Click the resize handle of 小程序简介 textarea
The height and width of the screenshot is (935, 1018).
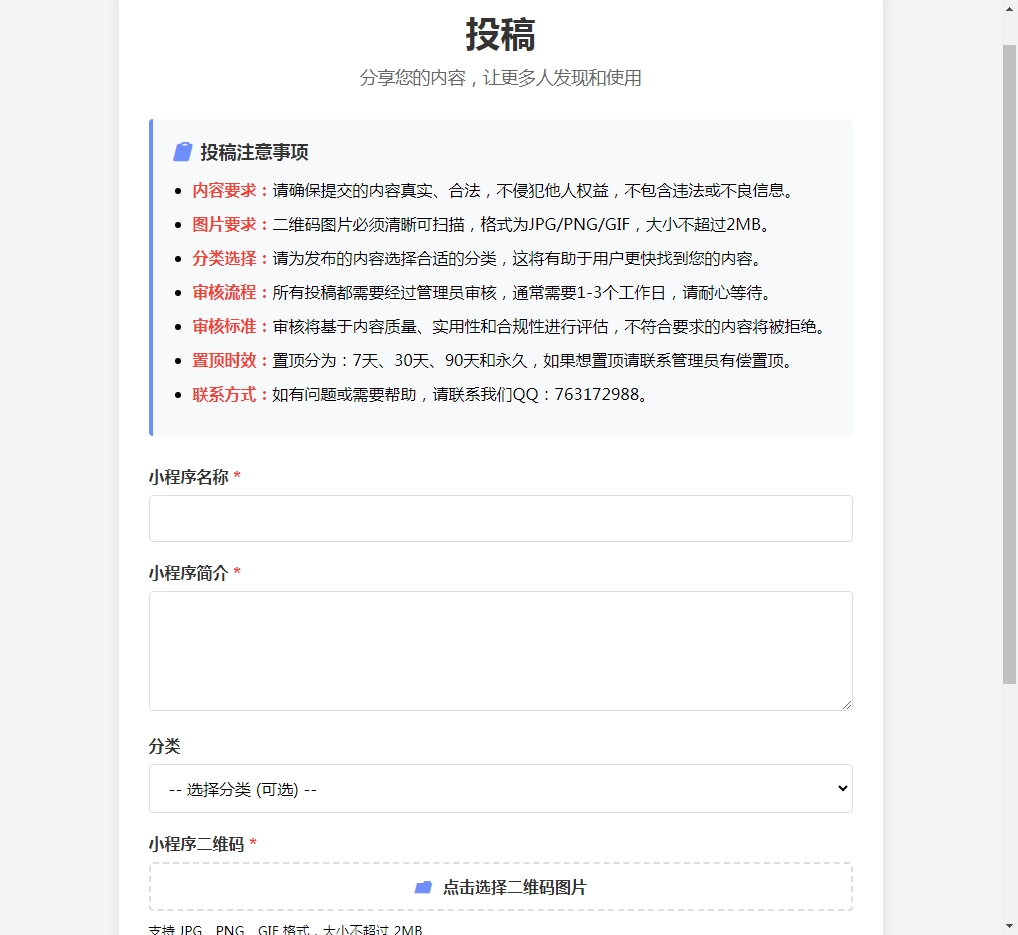(848, 703)
